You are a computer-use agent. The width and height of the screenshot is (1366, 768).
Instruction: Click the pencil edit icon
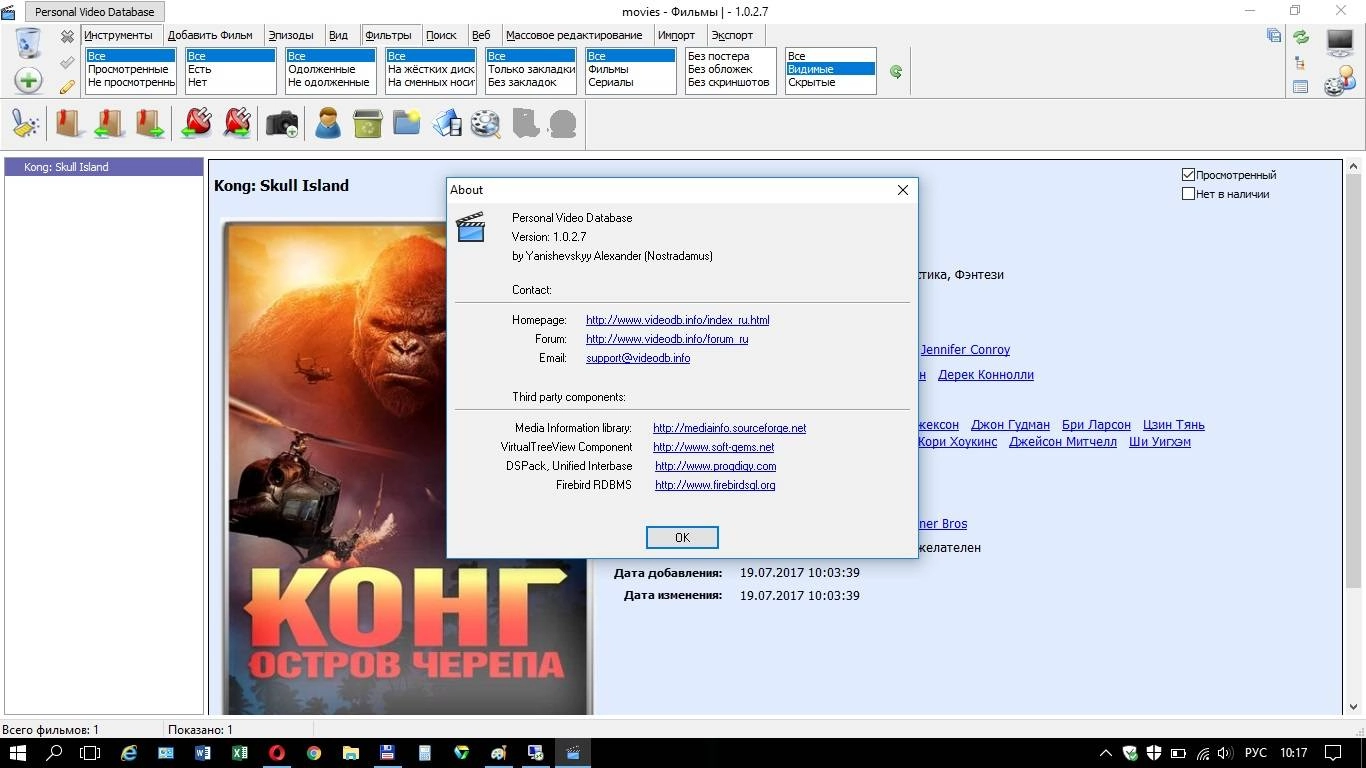tap(67, 87)
